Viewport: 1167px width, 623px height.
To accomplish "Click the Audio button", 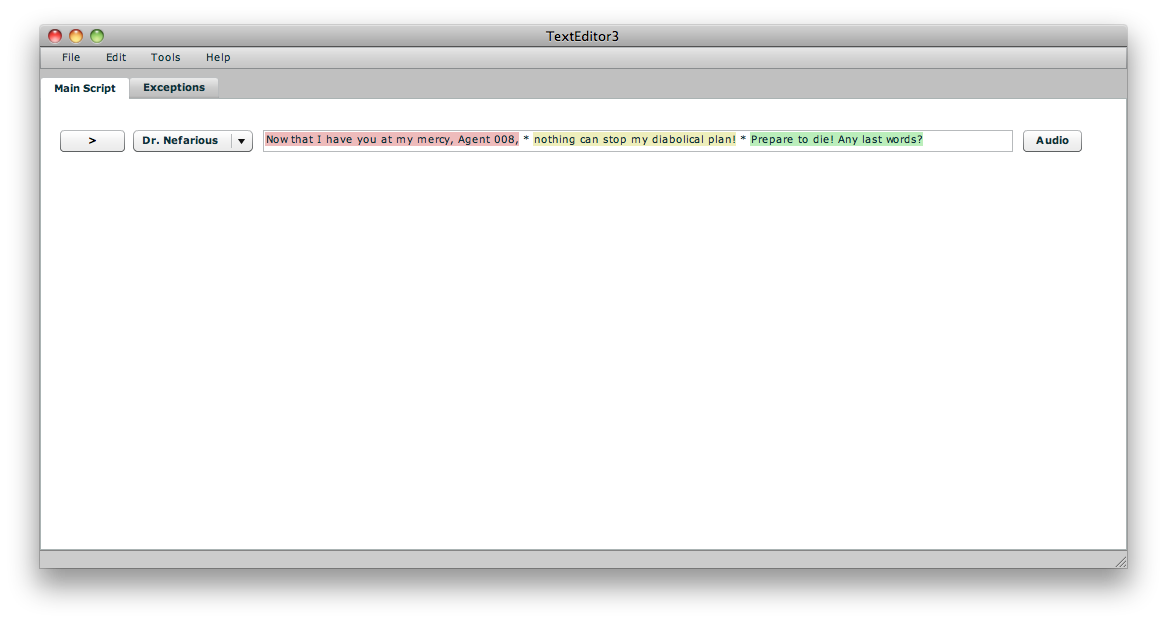I will pos(1052,141).
